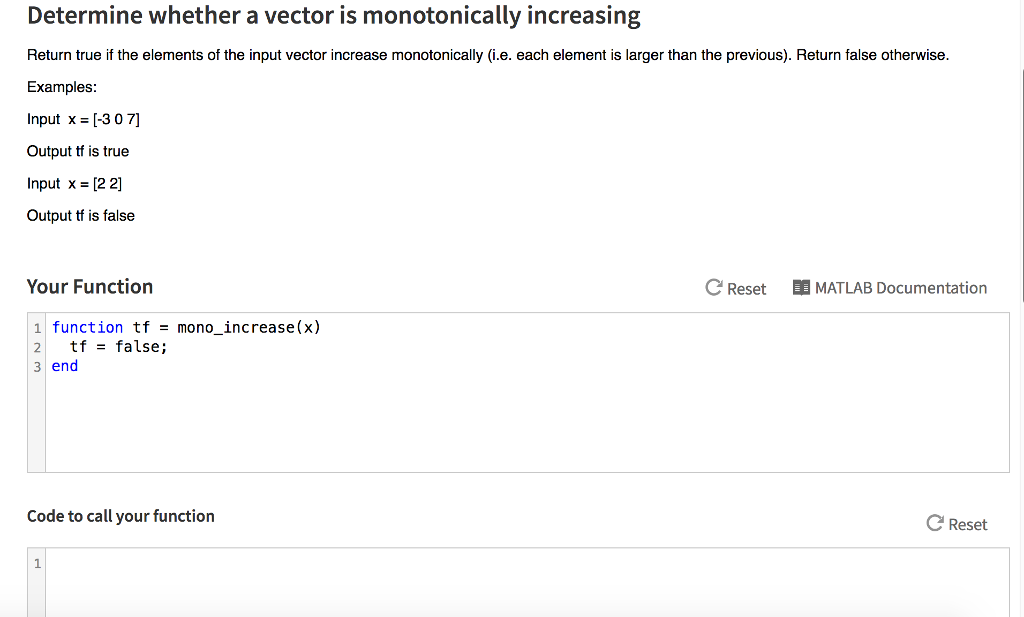Click the 'Your Function' section heading
This screenshot has width=1024, height=617.
90,287
